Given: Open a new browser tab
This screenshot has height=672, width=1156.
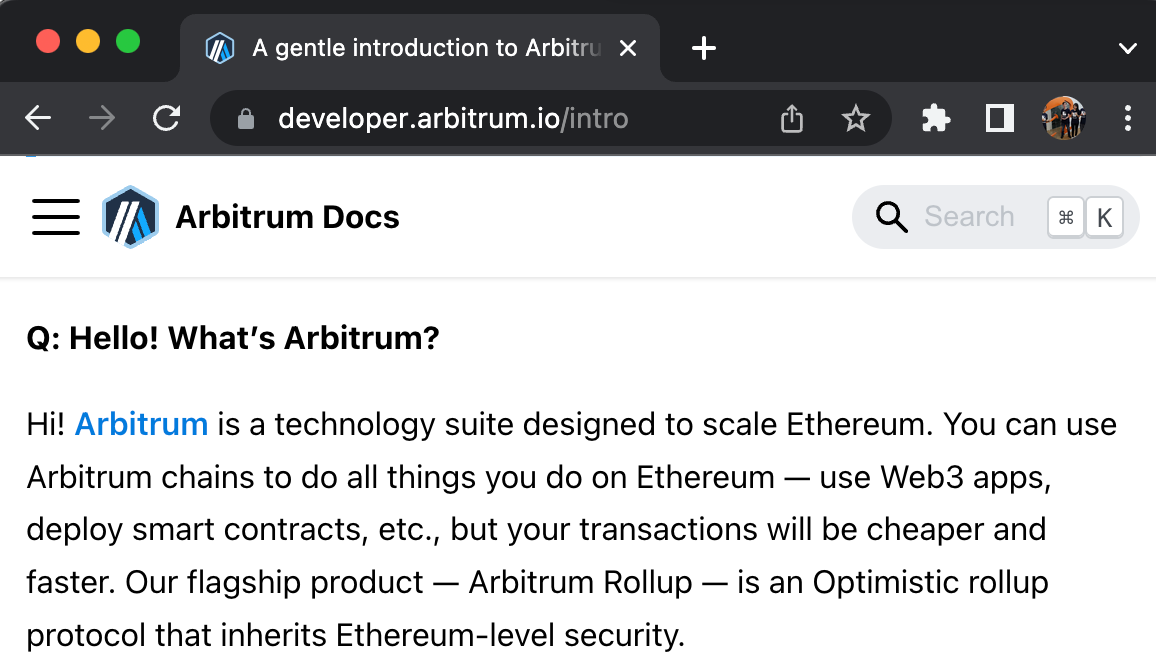Looking at the screenshot, I should [704, 48].
